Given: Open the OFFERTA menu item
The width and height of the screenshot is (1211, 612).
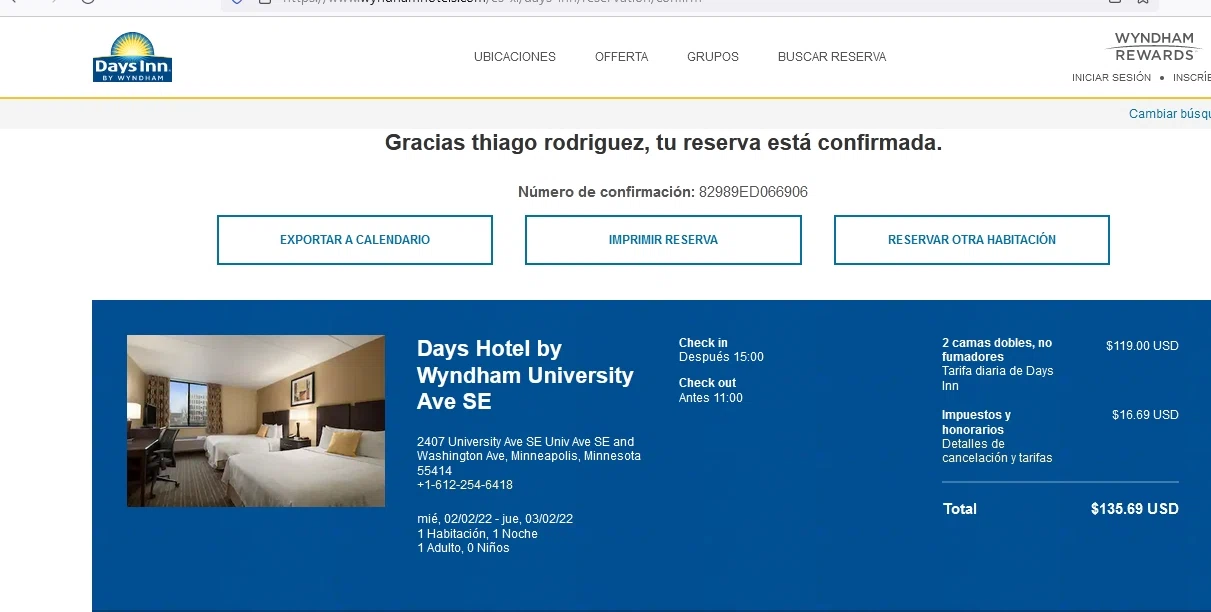Looking at the screenshot, I should coord(621,57).
